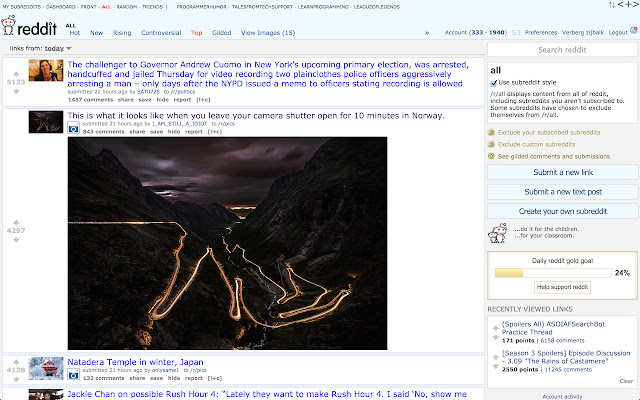Open [l+c] on Cuomo challenger post
The image size is (640, 400).
pos(203,100)
